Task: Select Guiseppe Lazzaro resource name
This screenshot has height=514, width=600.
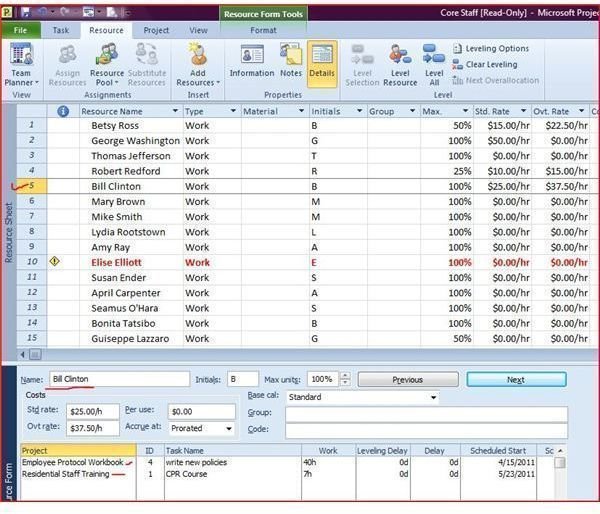Action: (x=130, y=339)
